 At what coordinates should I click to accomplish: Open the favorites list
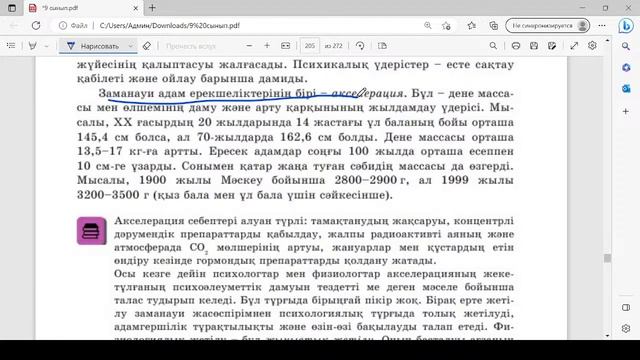(471, 25)
